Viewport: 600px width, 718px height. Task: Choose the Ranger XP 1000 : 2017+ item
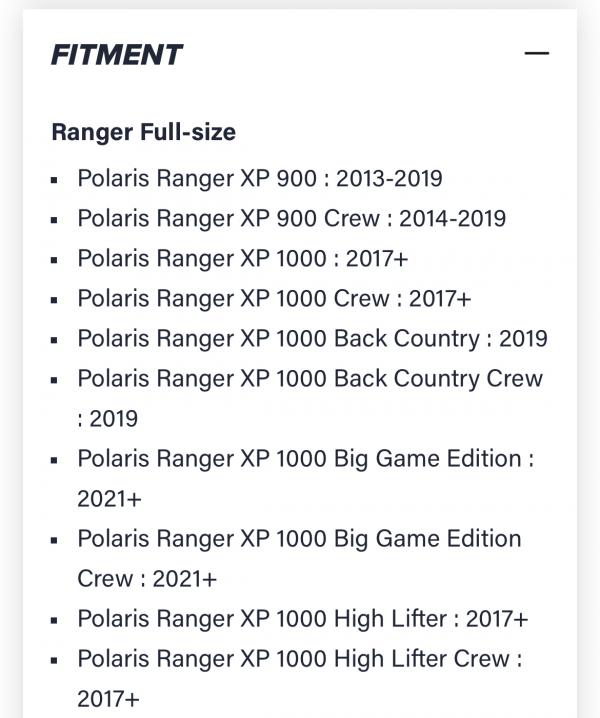pos(242,258)
